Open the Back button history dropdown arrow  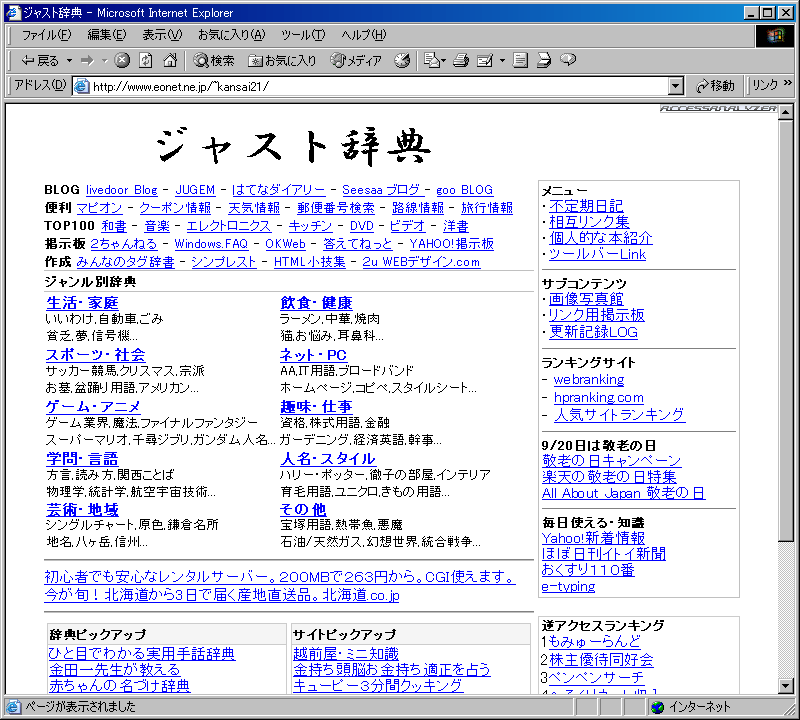[69, 61]
